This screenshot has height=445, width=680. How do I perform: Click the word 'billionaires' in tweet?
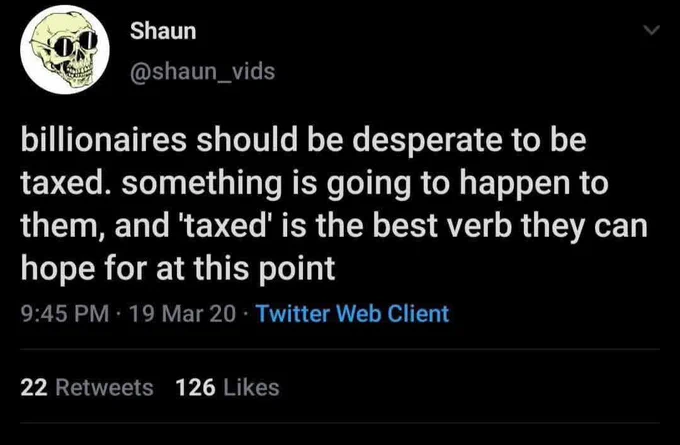point(104,140)
